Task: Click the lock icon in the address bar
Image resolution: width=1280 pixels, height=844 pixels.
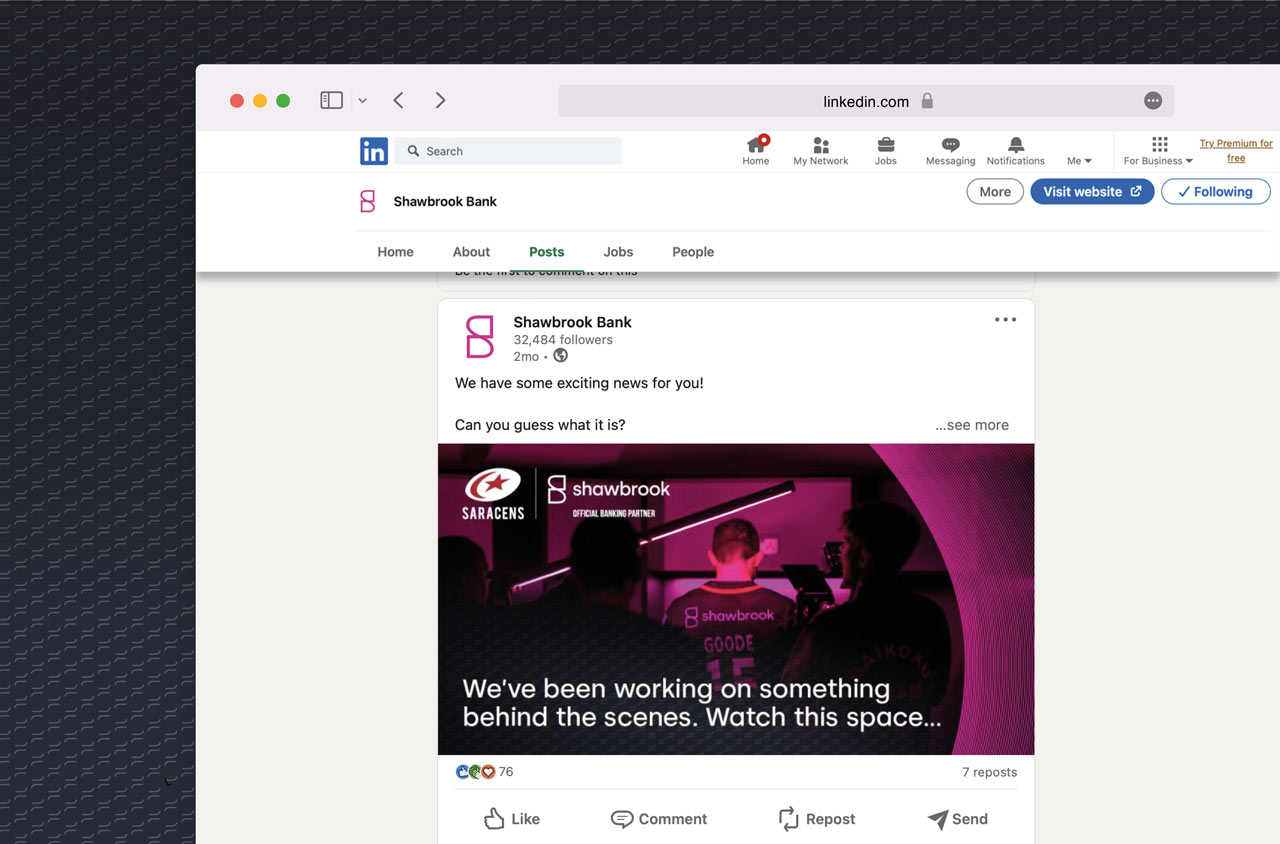Action: click(x=927, y=101)
